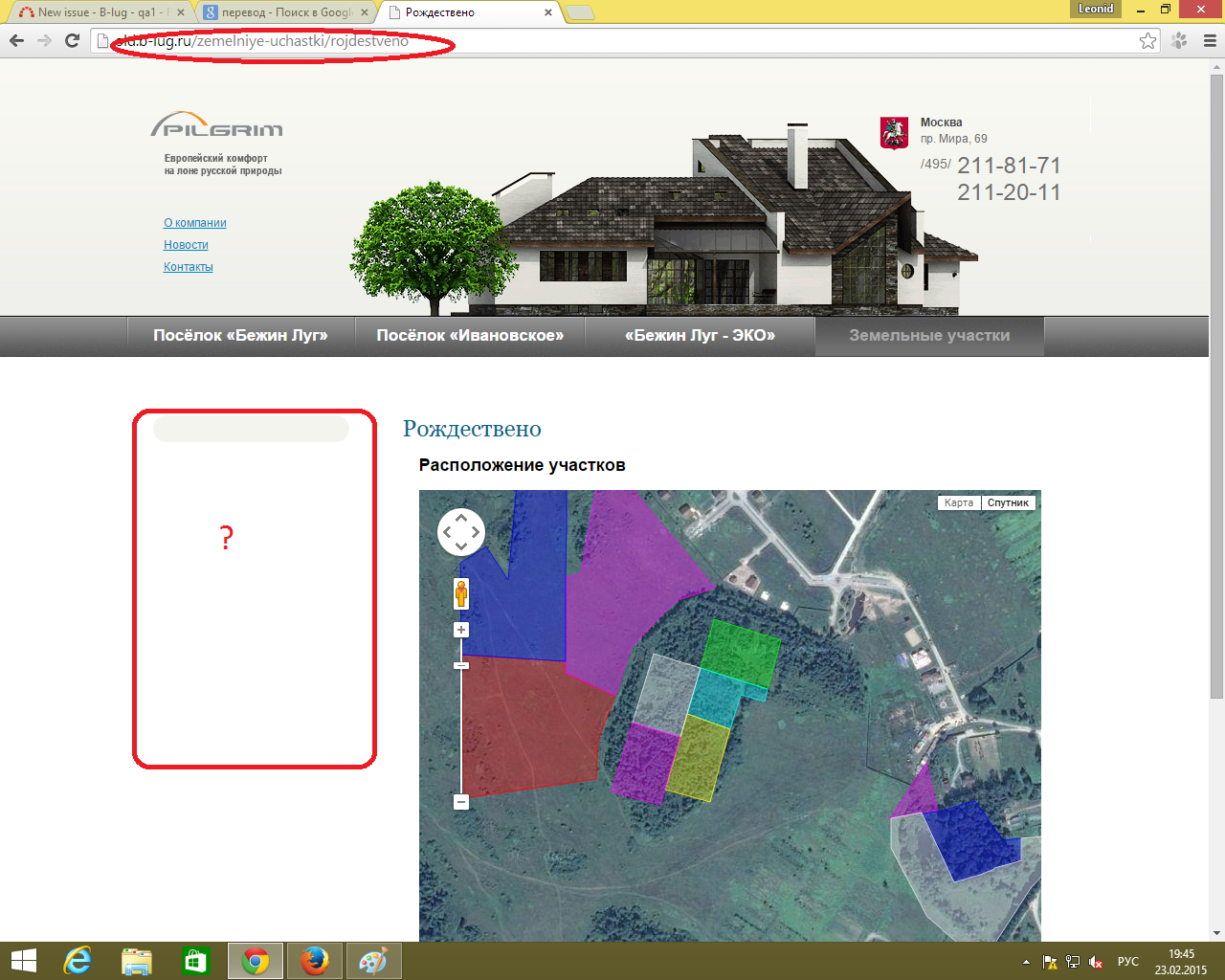Open the О компании link

[195, 223]
